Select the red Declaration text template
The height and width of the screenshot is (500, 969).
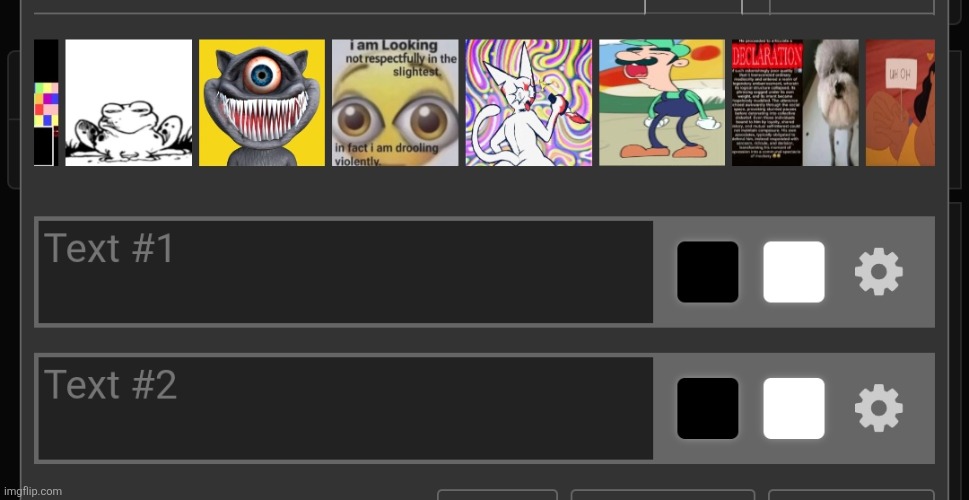[768, 103]
